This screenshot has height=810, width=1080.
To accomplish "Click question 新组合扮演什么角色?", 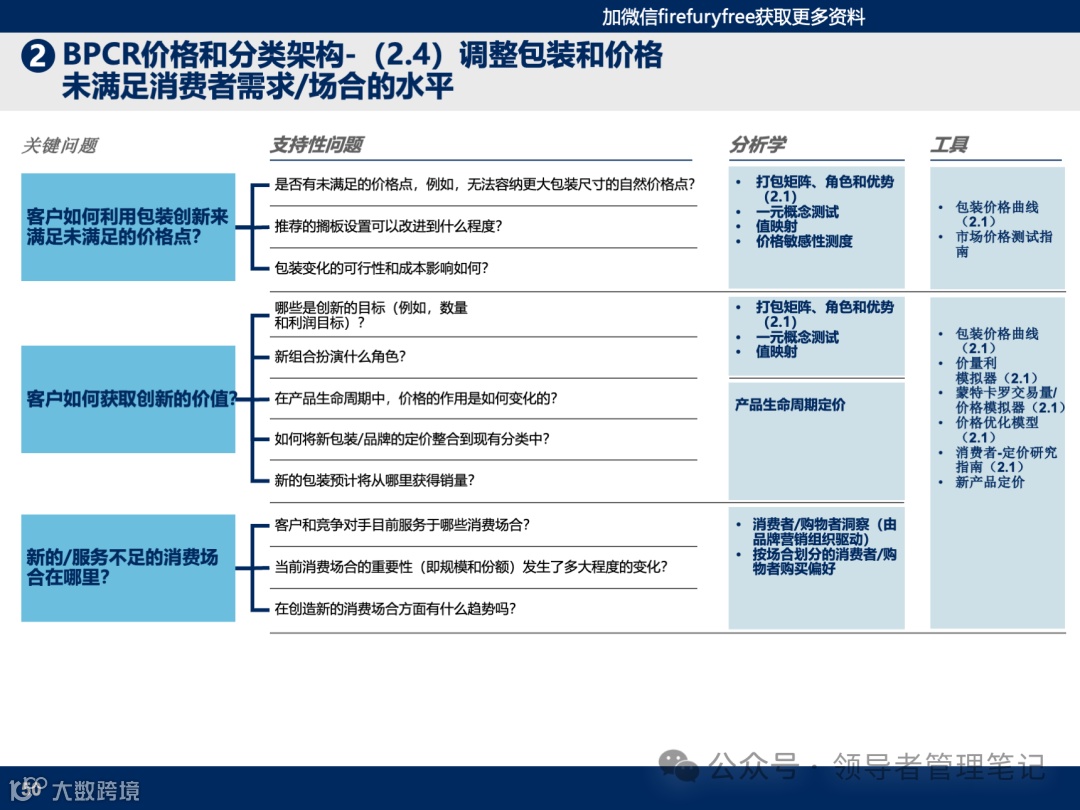I will coord(340,356).
